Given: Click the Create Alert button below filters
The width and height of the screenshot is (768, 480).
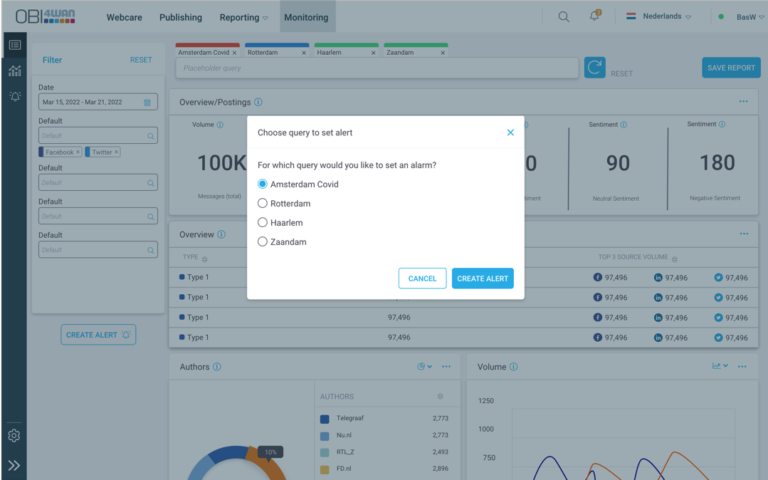Looking at the screenshot, I should (98, 335).
